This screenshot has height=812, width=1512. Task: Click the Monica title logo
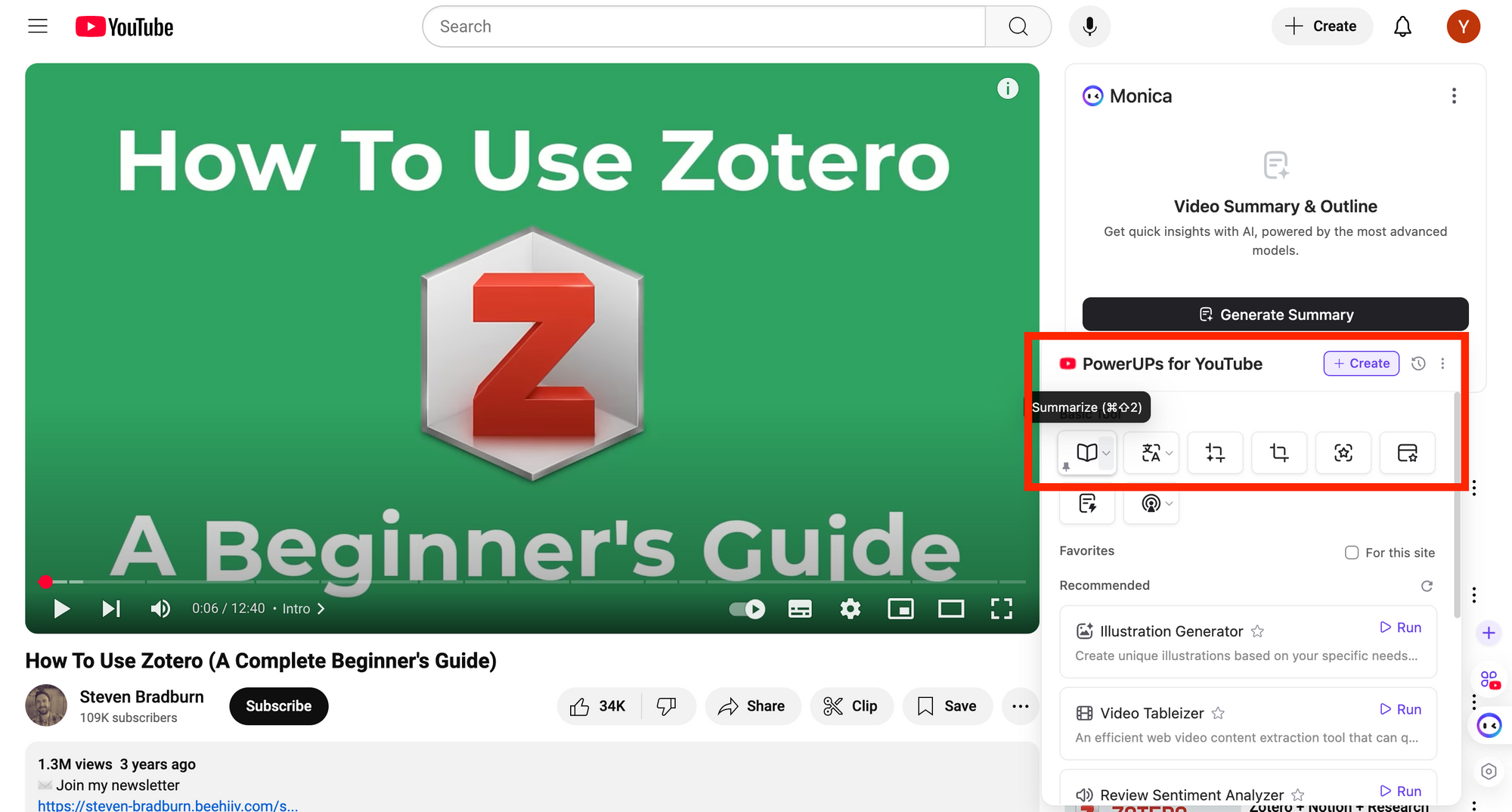[x=1092, y=96]
